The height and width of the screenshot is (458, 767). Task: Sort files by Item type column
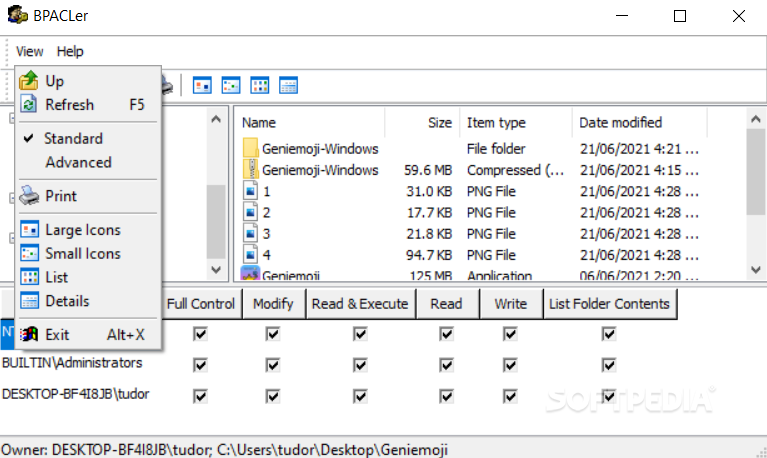point(516,122)
